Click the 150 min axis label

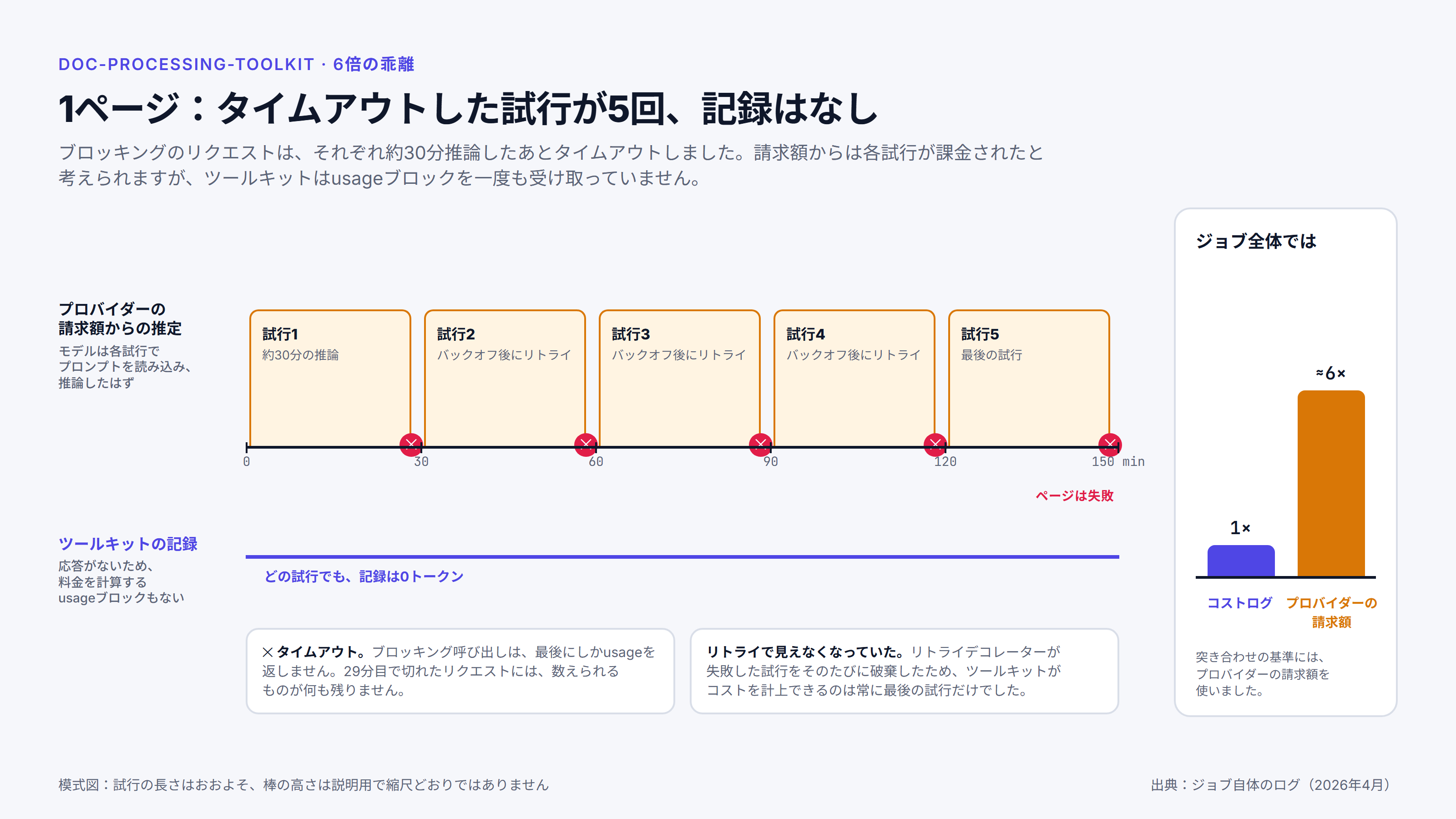pyautogui.click(x=1117, y=462)
